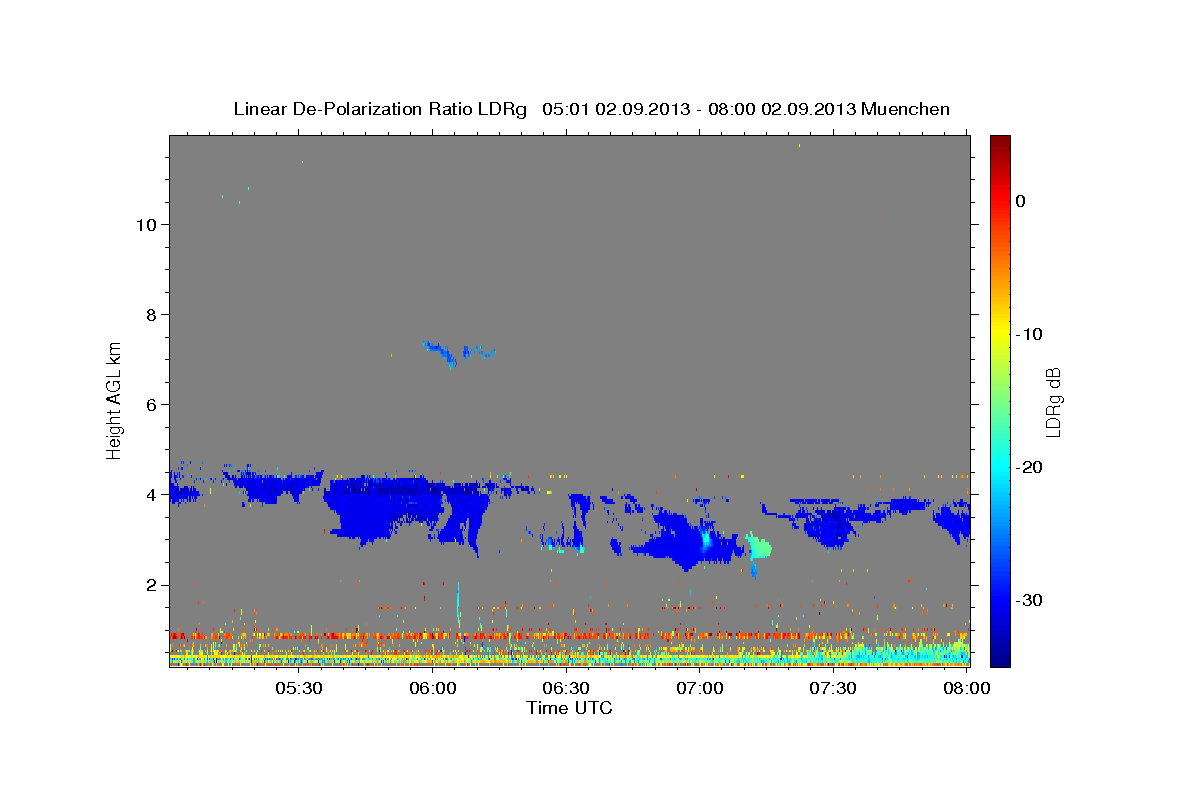Click the small cloud echo near 7 km

(458, 353)
